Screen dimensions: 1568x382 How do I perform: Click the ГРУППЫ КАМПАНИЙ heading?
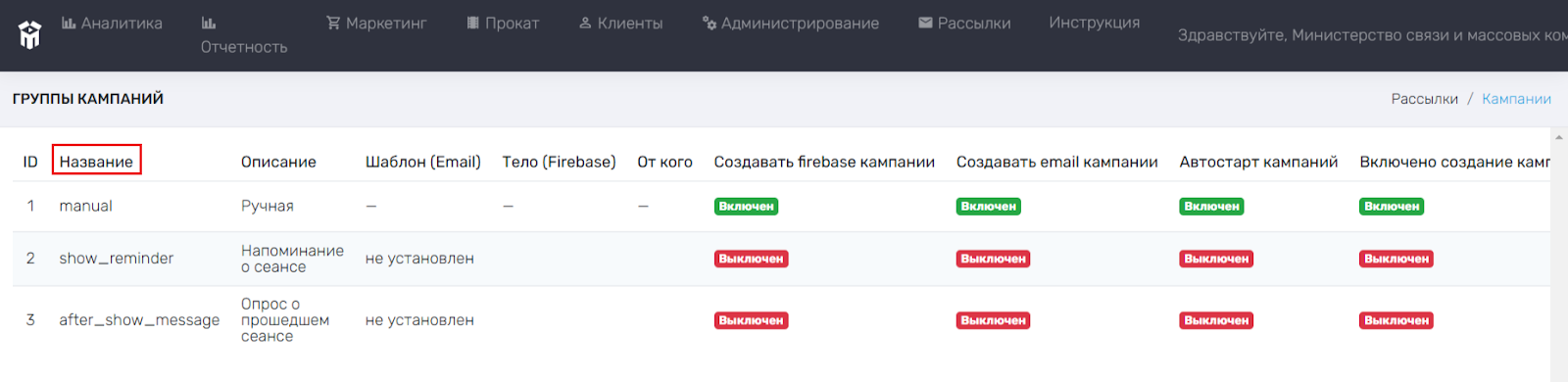pos(88,99)
